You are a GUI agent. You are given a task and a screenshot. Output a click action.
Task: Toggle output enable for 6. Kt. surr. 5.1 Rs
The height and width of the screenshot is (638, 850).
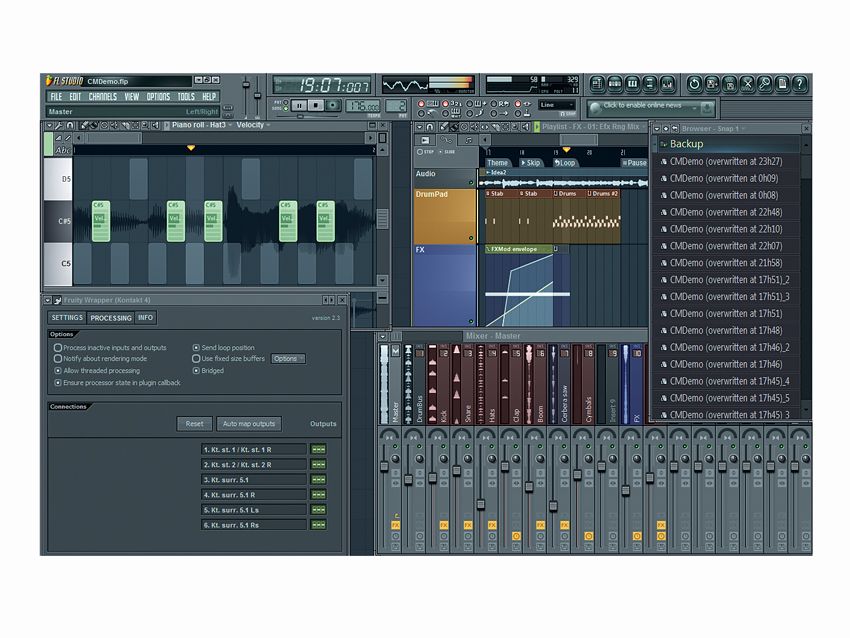318,525
